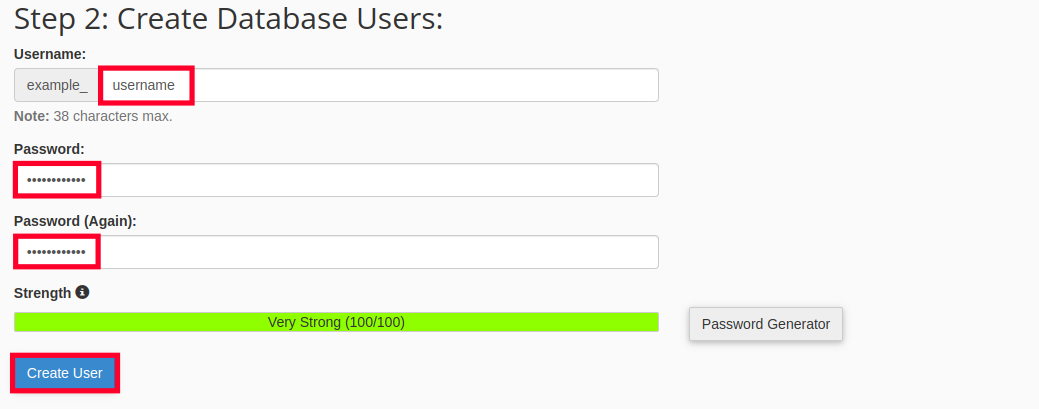
Task: Click the 'Password (Again):' field label
Action: click(x=75, y=221)
